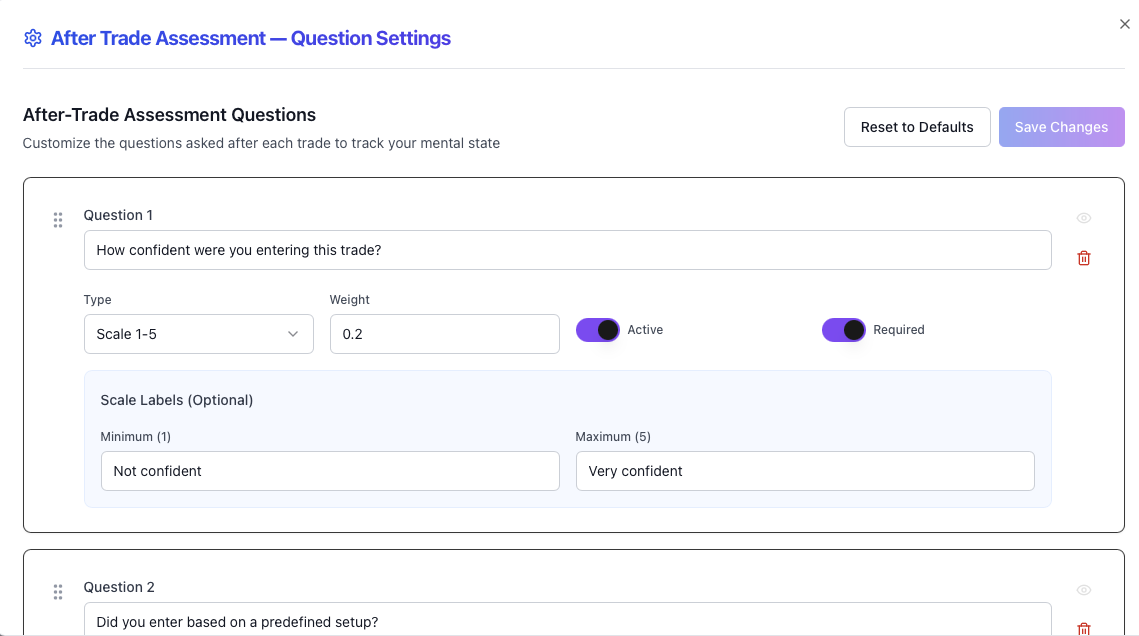1139x636 pixels.
Task: Click Reset to Defaults
Action: coord(916,127)
